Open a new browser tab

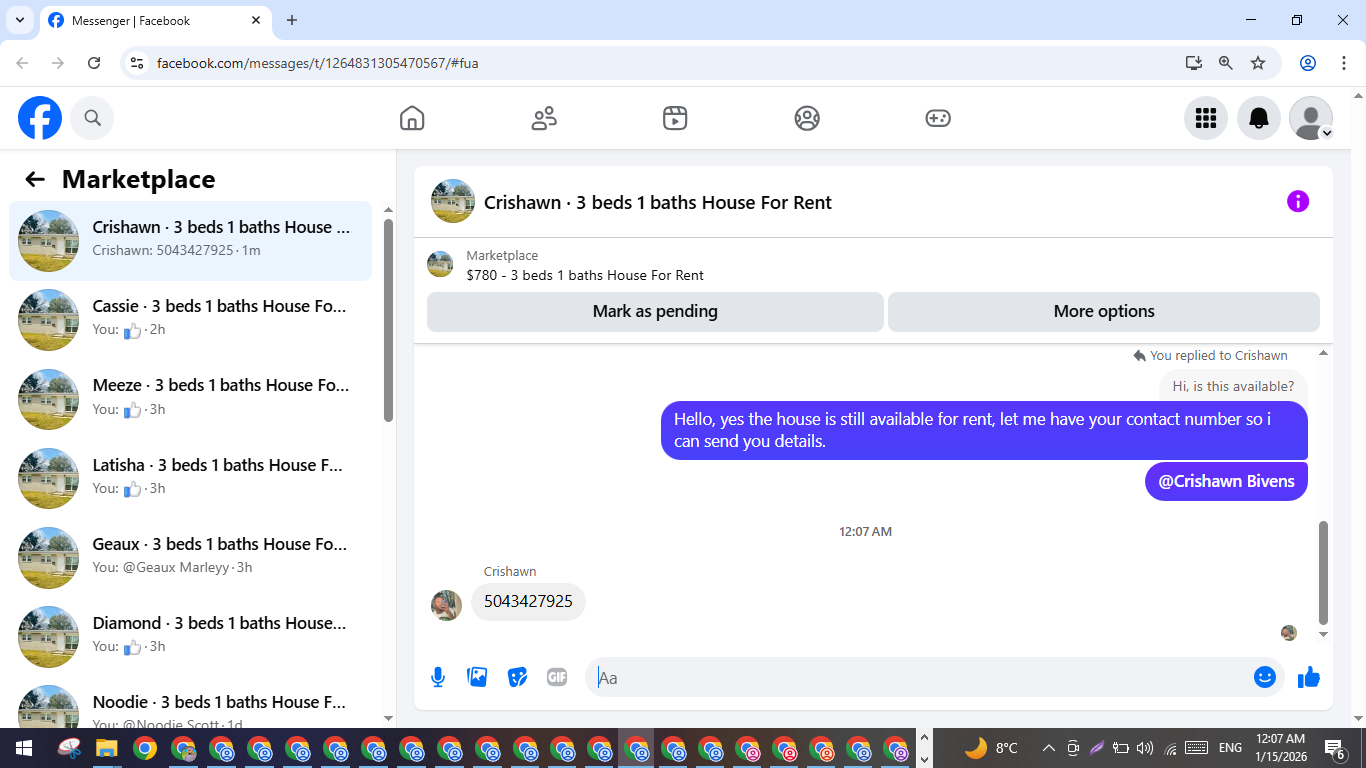coord(292,20)
